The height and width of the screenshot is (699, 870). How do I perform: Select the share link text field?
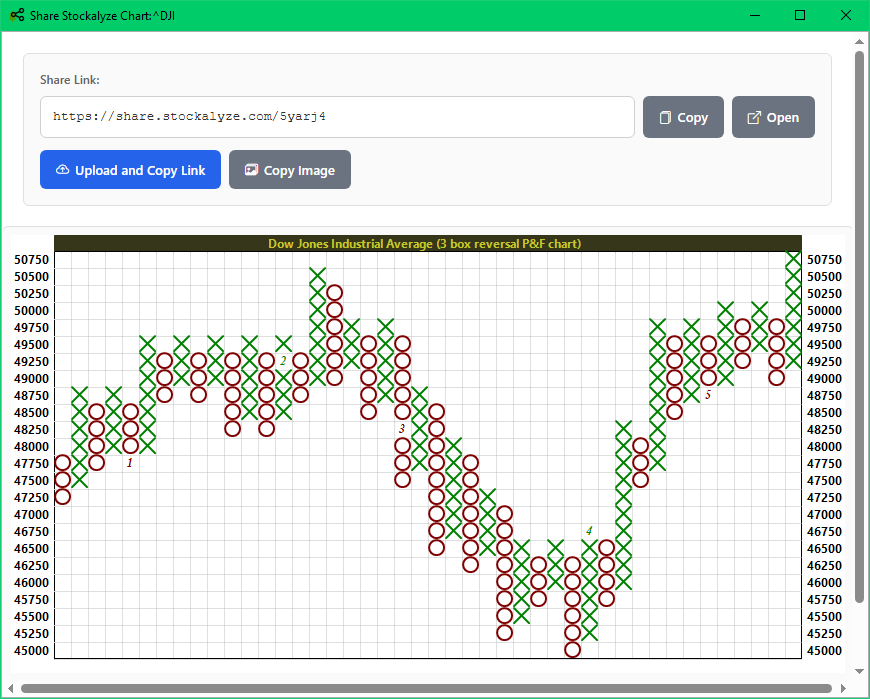click(x=337, y=117)
